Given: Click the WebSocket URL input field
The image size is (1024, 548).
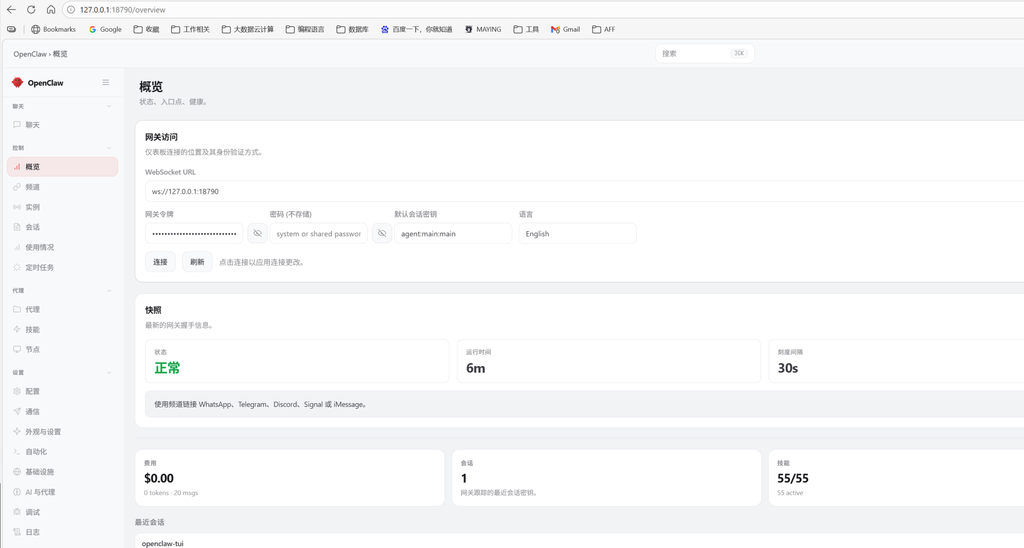Looking at the screenshot, I should [x=580, y=191].
